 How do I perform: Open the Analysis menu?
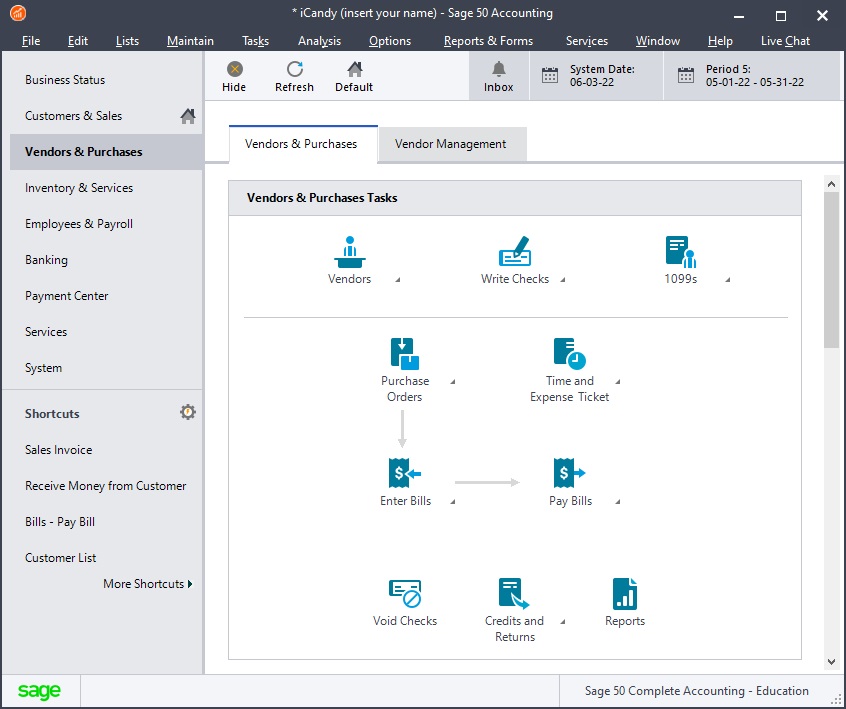(x=319, y=41)
